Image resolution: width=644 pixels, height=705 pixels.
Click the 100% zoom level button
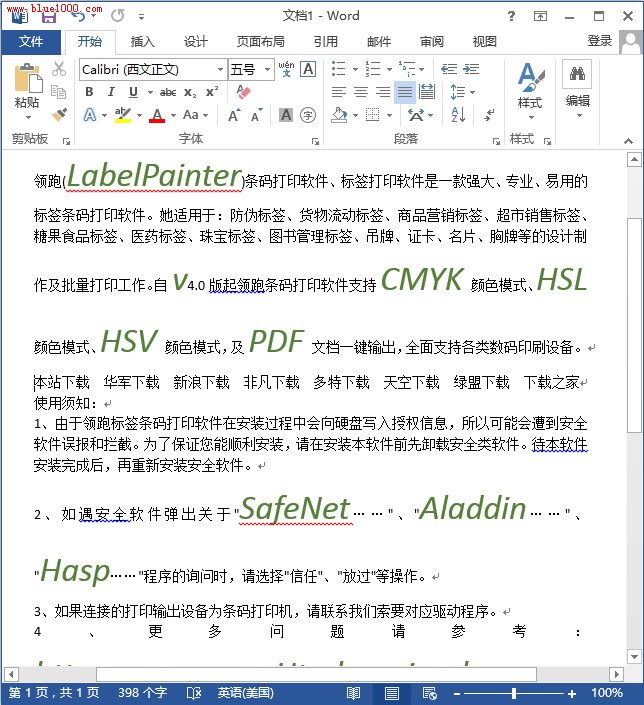pos(607,693)
